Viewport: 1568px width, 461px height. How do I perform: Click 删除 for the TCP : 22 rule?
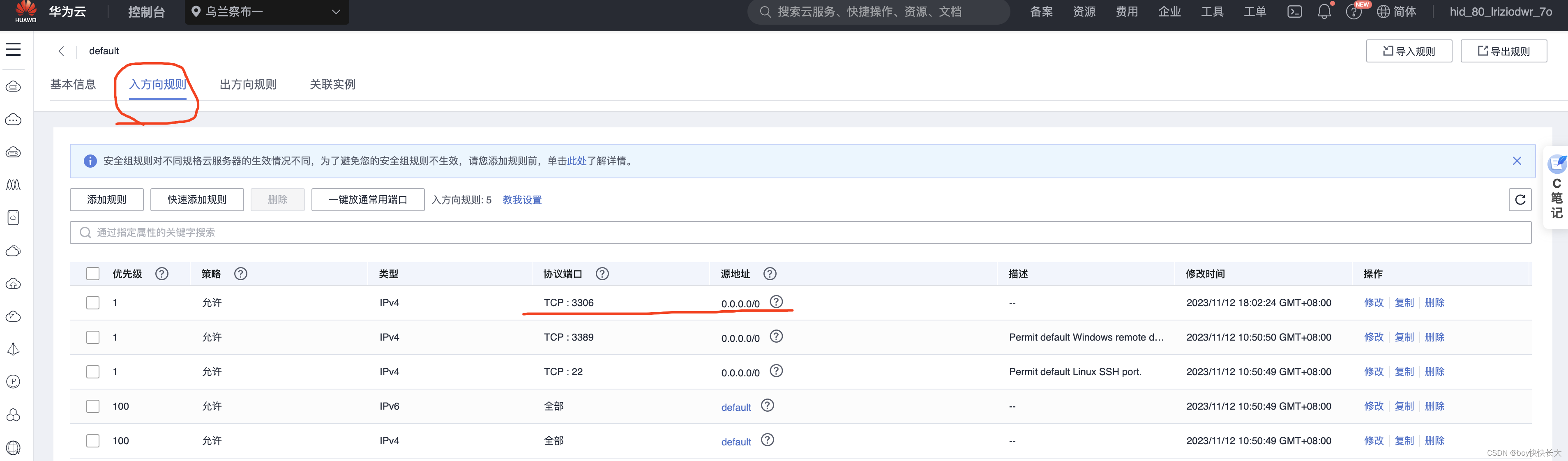point(1435,372)
